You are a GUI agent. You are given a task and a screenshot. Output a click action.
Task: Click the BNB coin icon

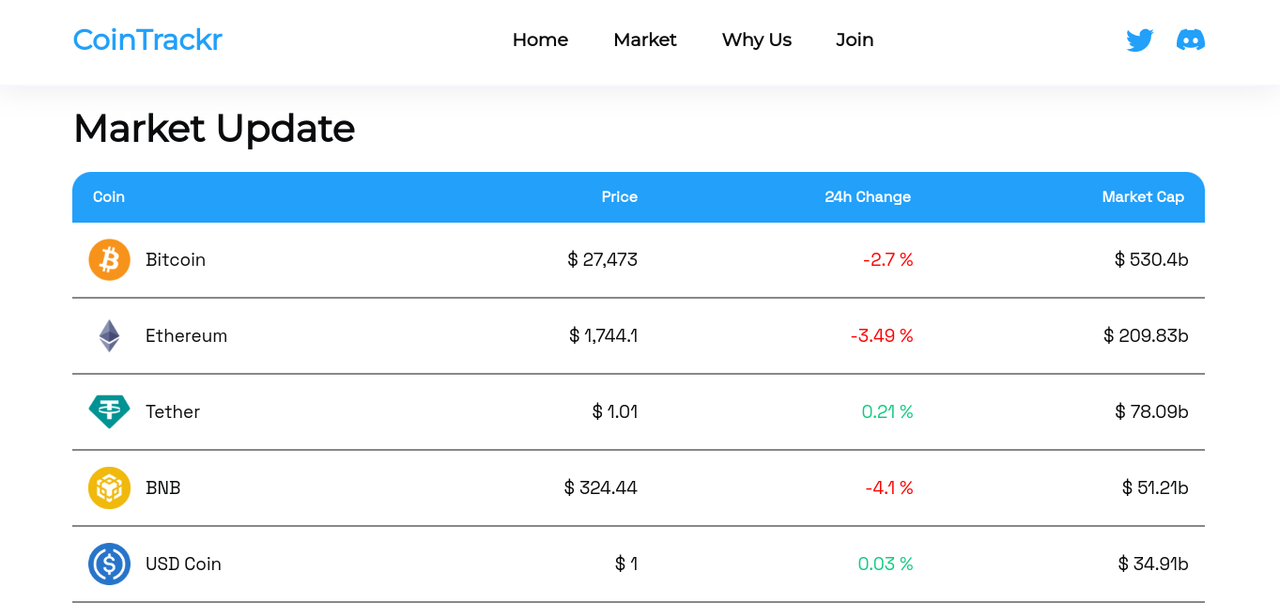[109, 488]
